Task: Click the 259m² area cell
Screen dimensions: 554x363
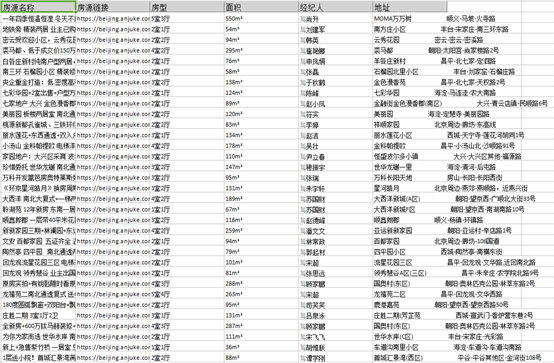Action: pyautogui.click(x=261, y=230)
